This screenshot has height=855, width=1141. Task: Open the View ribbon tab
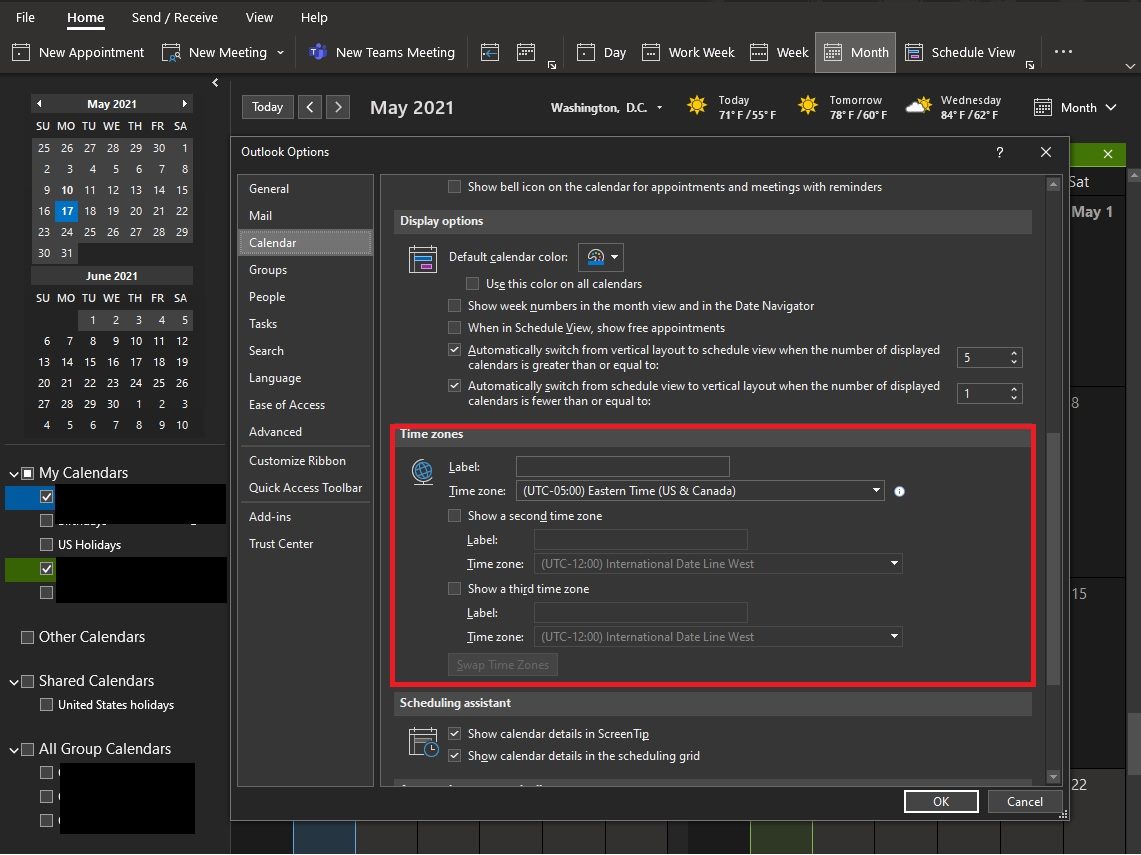point(259,17)
